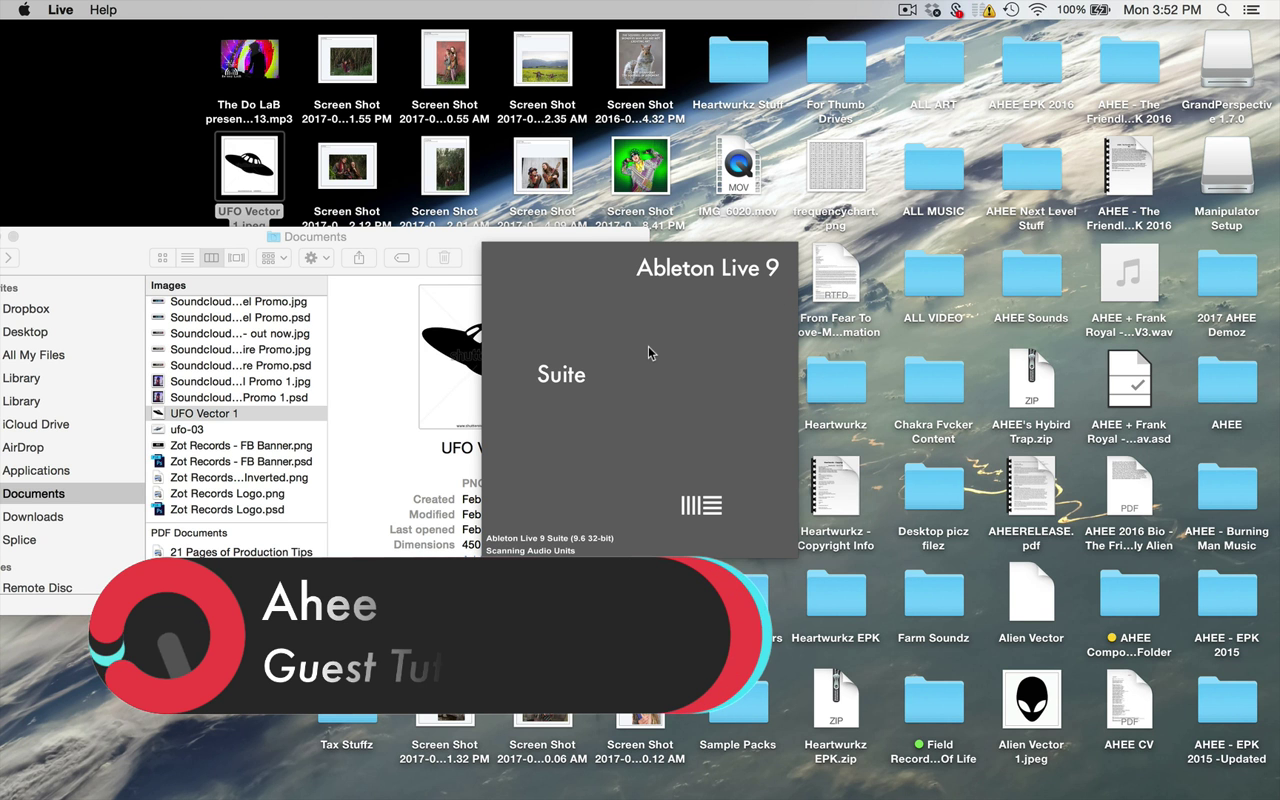Open the Help menu
This screenshot has height=800, width=1280.
click(x=103, y=10)
